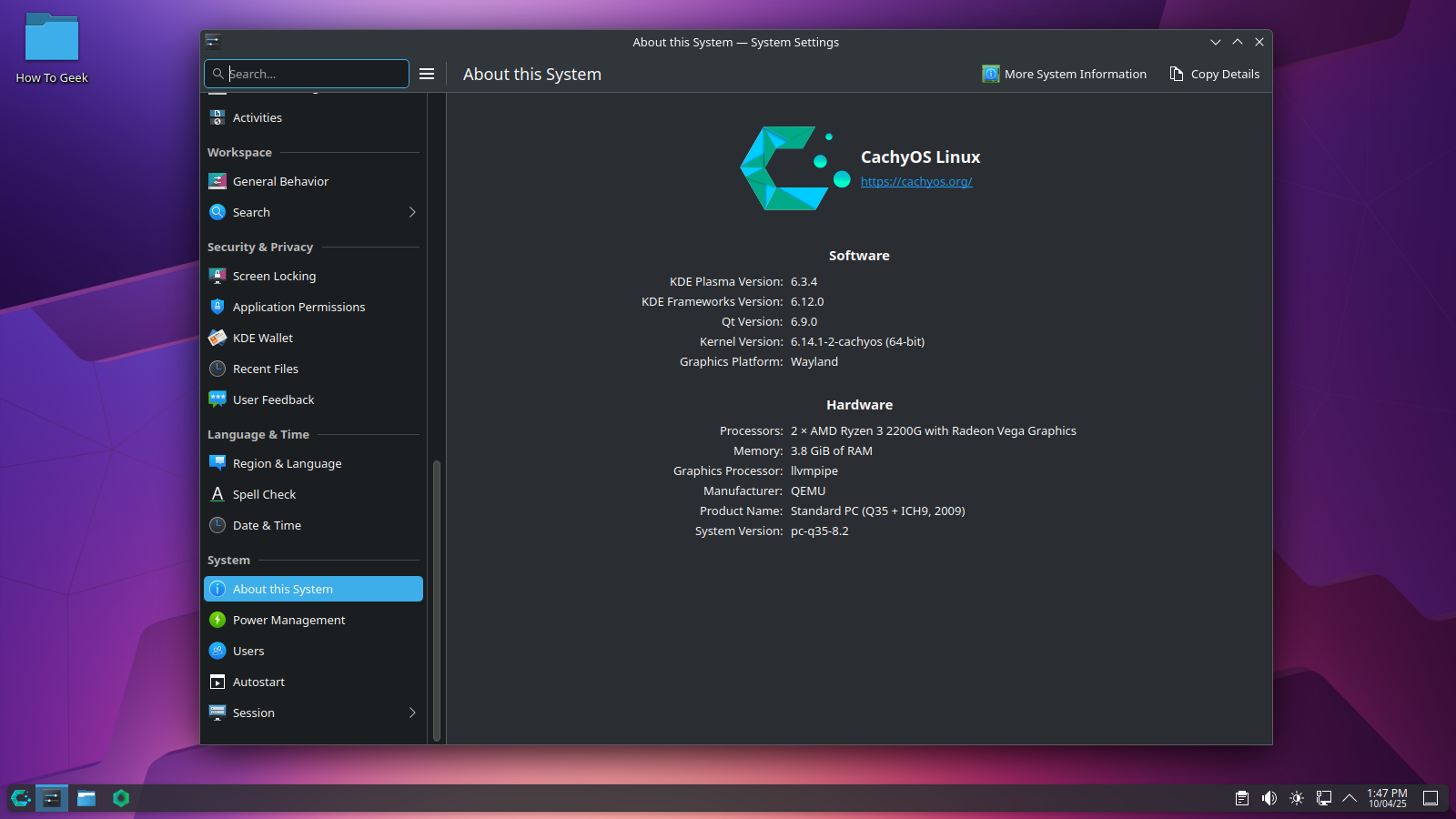Viewport: 1456px width, 819px height.
Task: Expand the Session settings chevron
Action: click(412, 713)
